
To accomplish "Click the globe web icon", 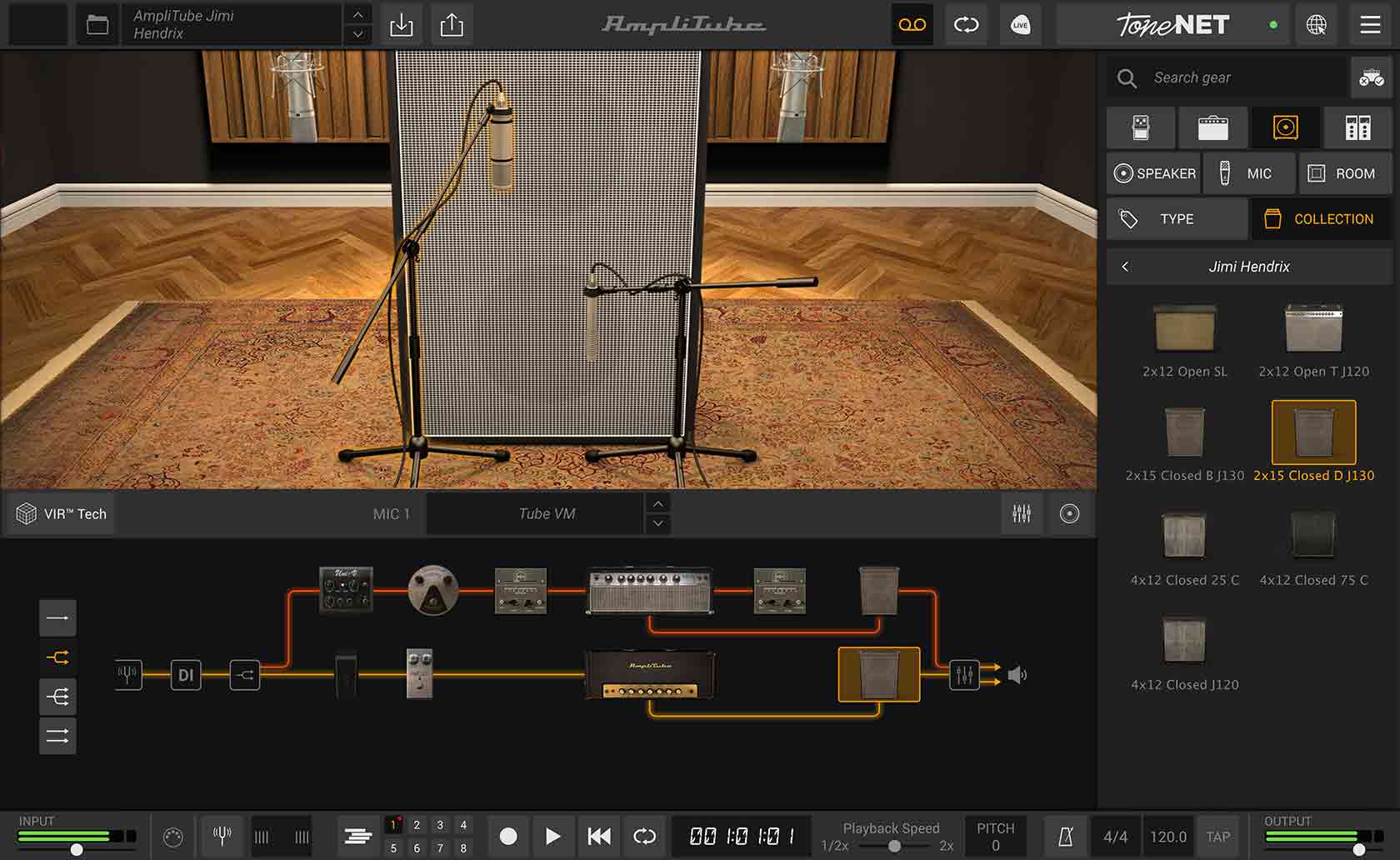I will coord(1317,25).
